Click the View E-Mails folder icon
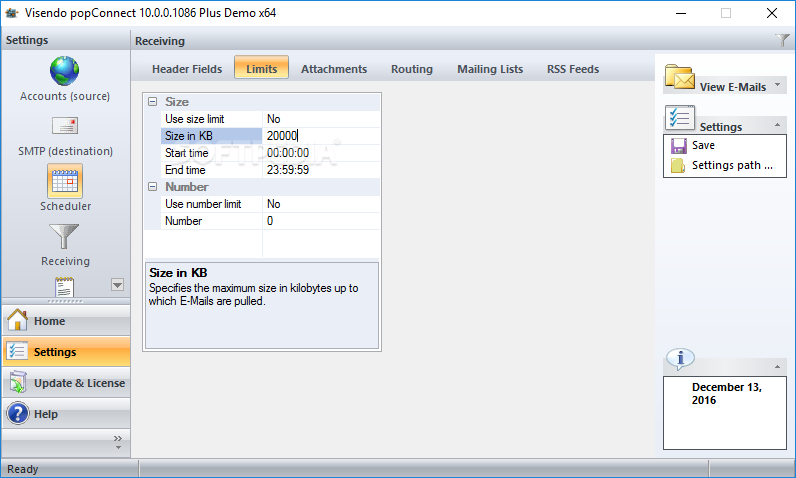Screen dimensions: 796x478 click(x=680, y=77)
